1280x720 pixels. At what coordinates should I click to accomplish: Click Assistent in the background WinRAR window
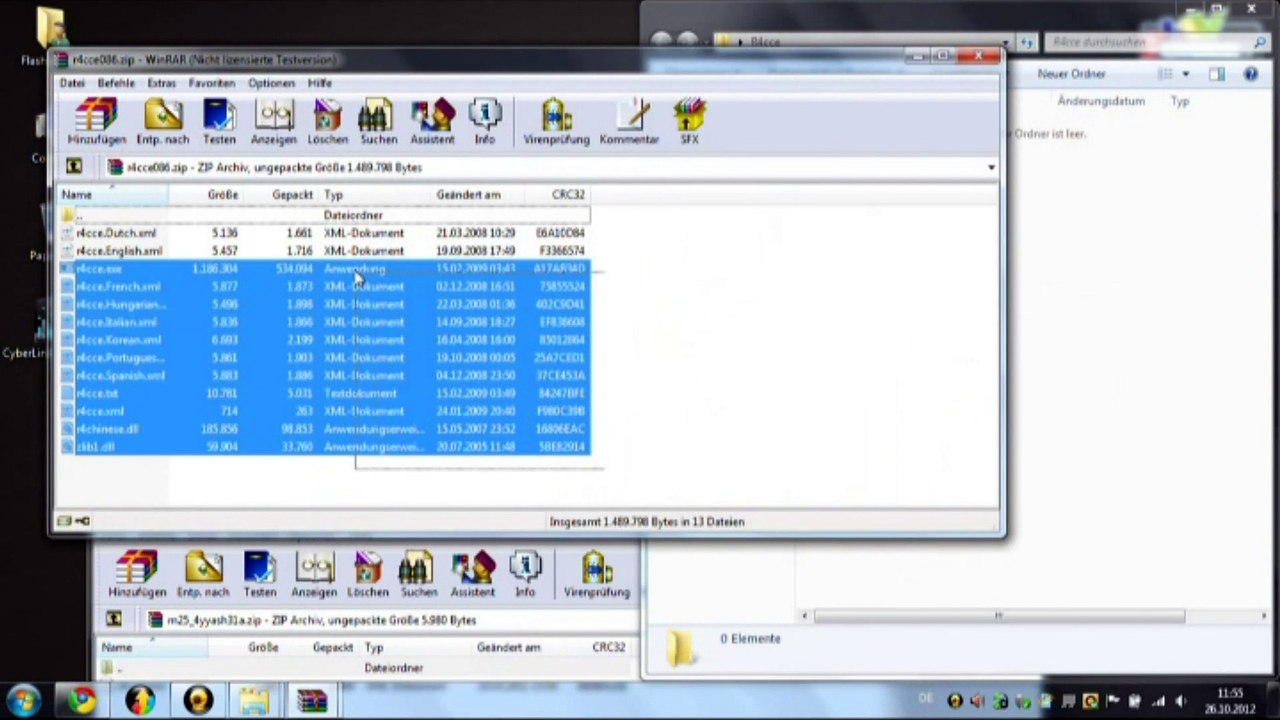point(473,574)
